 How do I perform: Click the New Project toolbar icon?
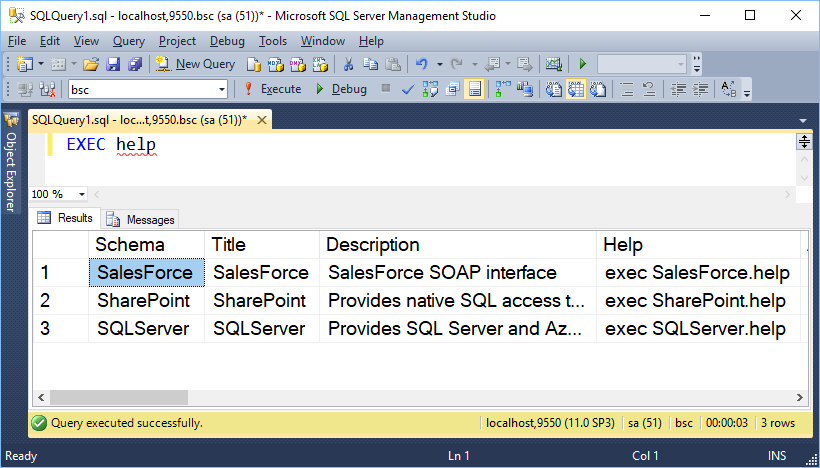coord(24,64)
